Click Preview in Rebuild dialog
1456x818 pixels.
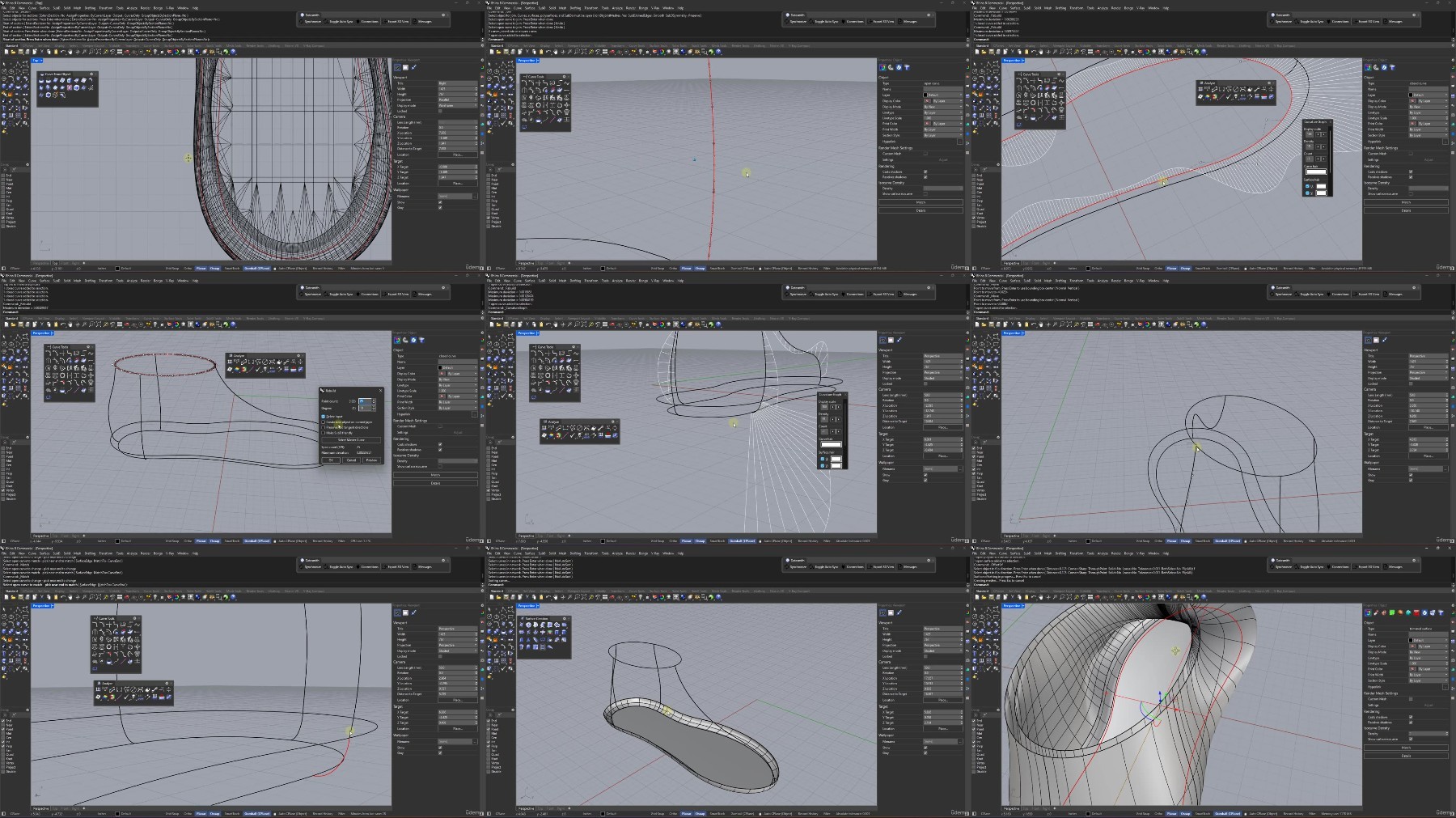click(x=371, y=460)
